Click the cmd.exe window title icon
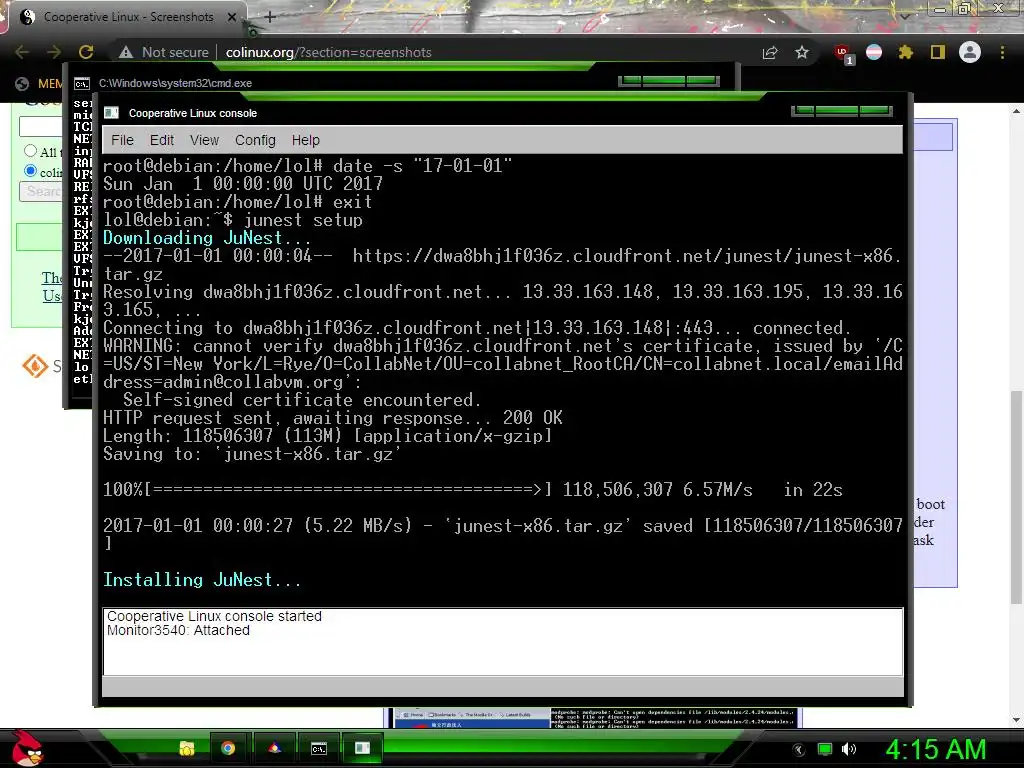Viewport: 1024px width, 768px height. (82, 84)
